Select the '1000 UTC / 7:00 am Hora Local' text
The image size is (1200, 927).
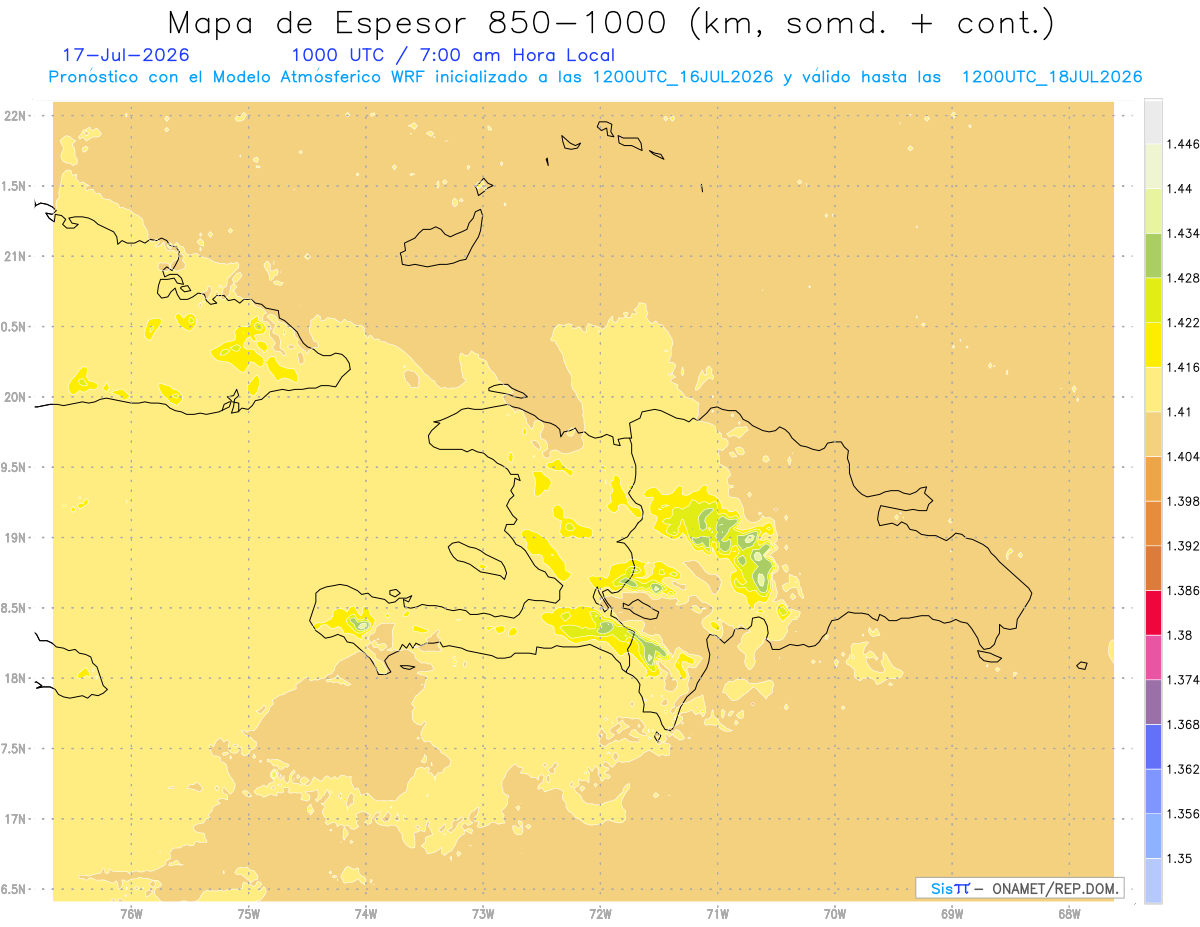(x=453, y=56)
